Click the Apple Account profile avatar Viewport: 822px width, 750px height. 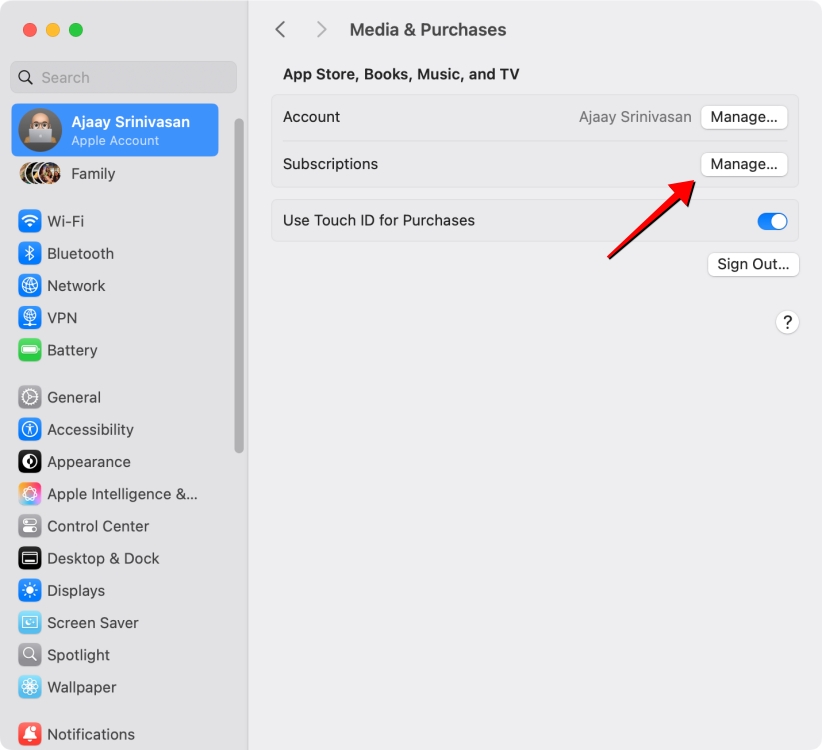click(40, 130)
